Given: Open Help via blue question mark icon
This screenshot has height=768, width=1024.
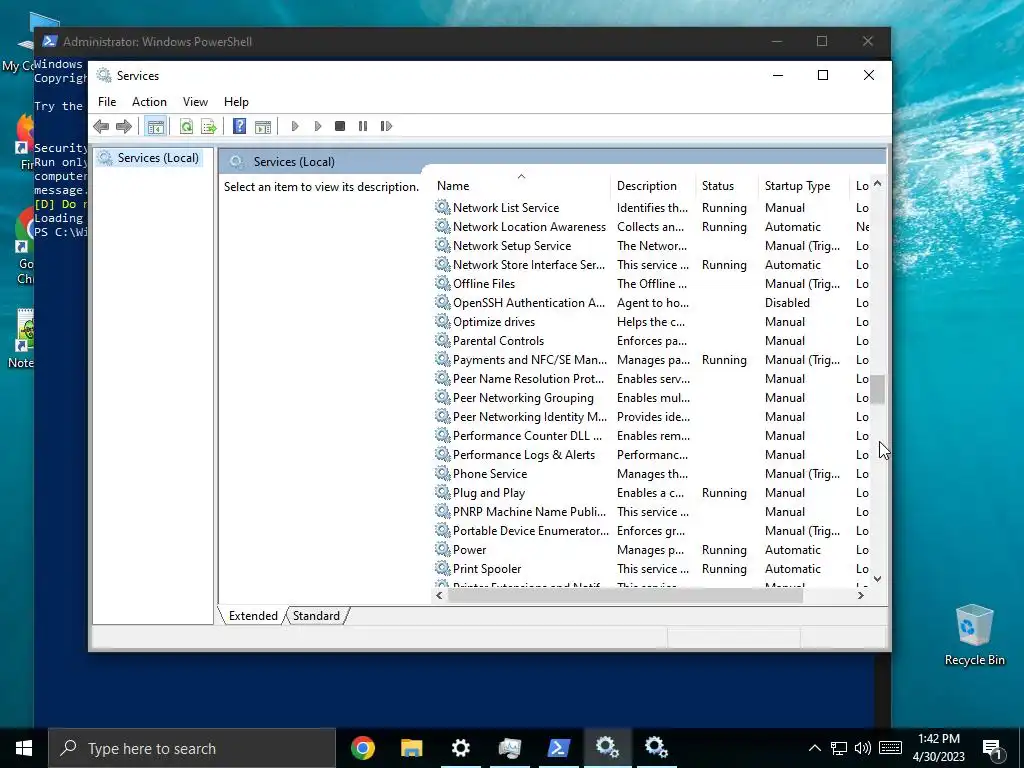Looking at the screenshot, I should 240,126.
